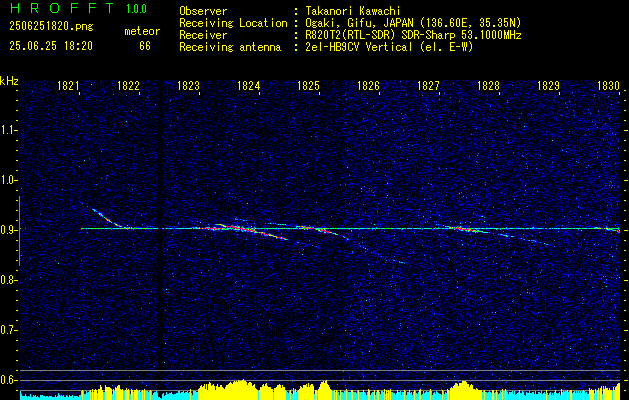Click the observer name Takanori Kawachi
Viewport: 629px width, 400px height.
[351, 11]
